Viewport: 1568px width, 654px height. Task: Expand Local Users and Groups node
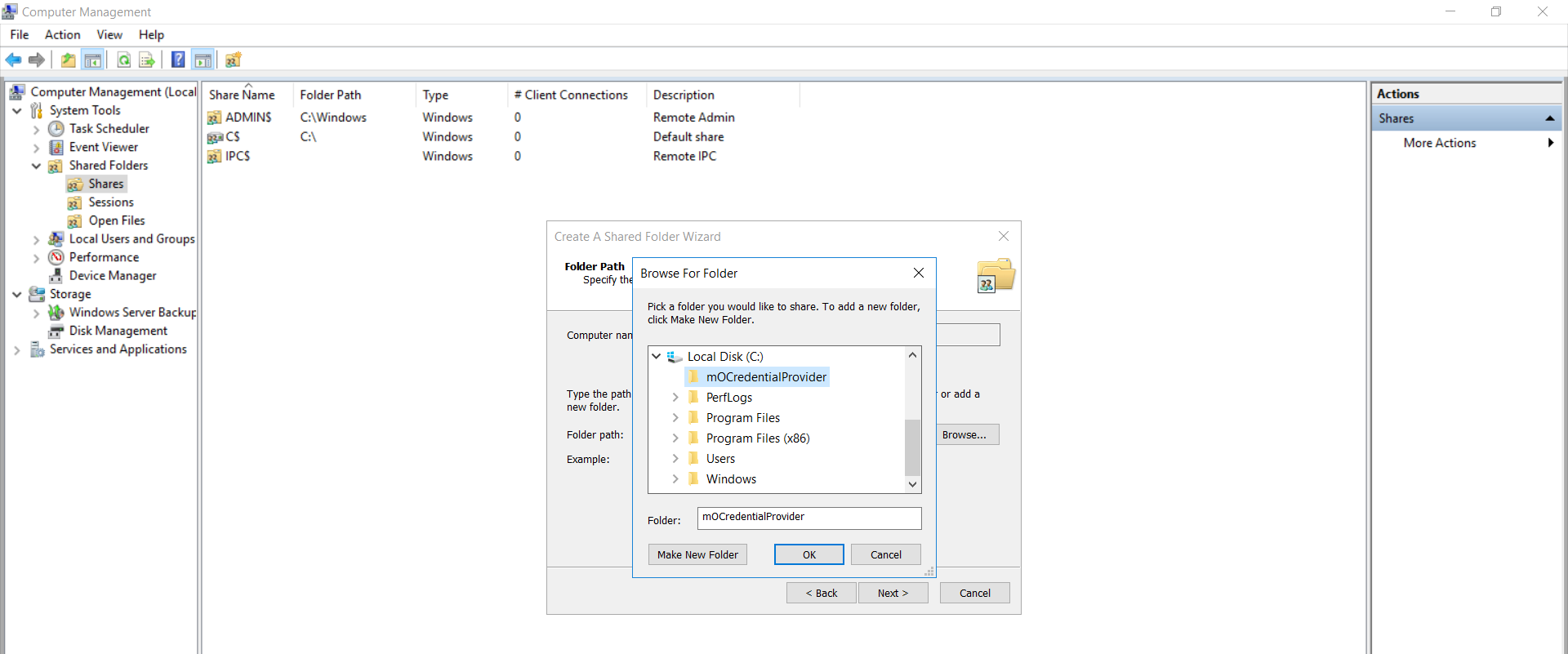[36, 240]
